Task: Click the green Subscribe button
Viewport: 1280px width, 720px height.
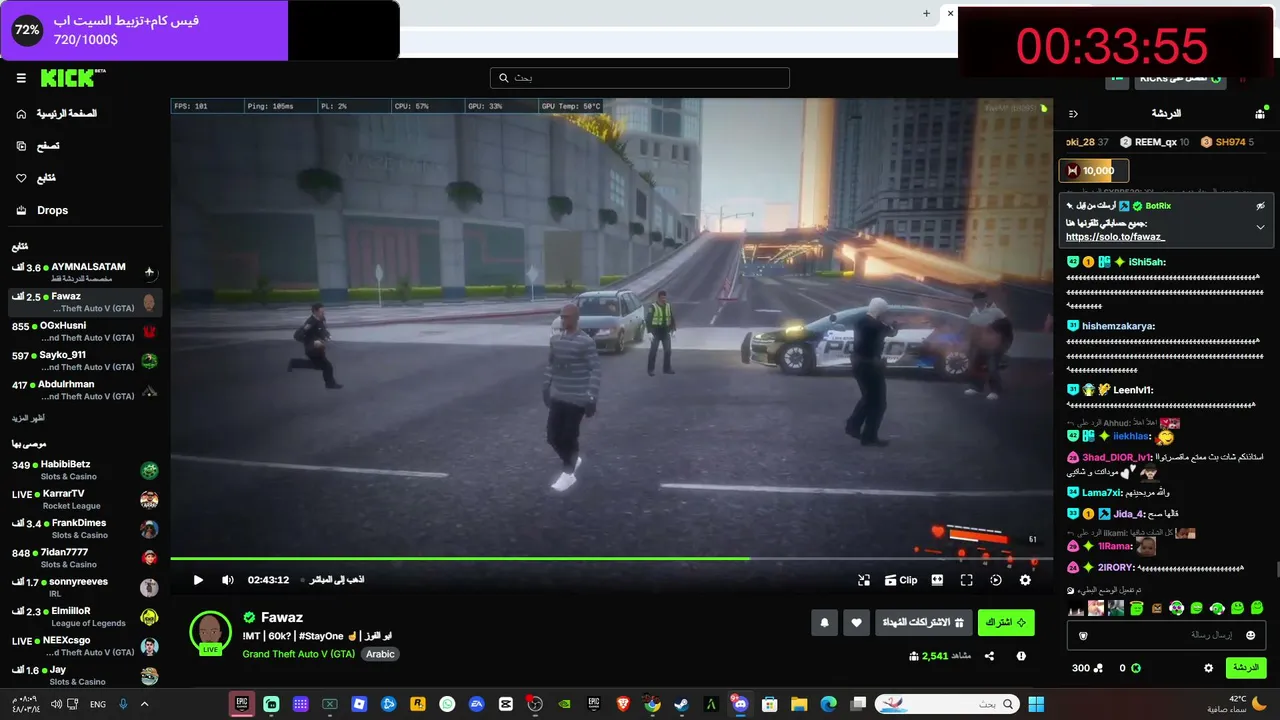Action: [x=1006, y=622]
